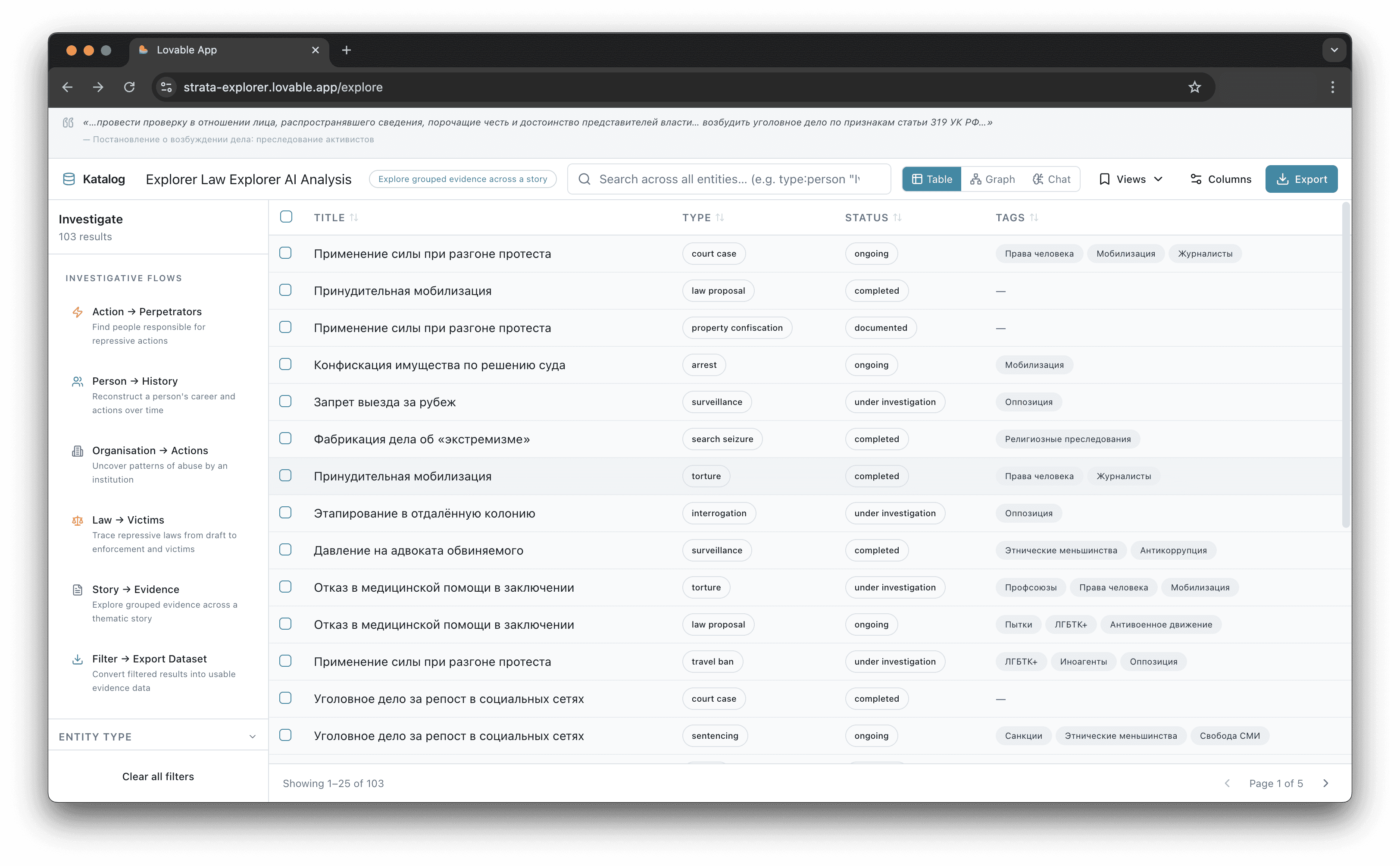This screenshot has width=1400, height=866.
Task: Click the Export button
Action: point(1301,179)
